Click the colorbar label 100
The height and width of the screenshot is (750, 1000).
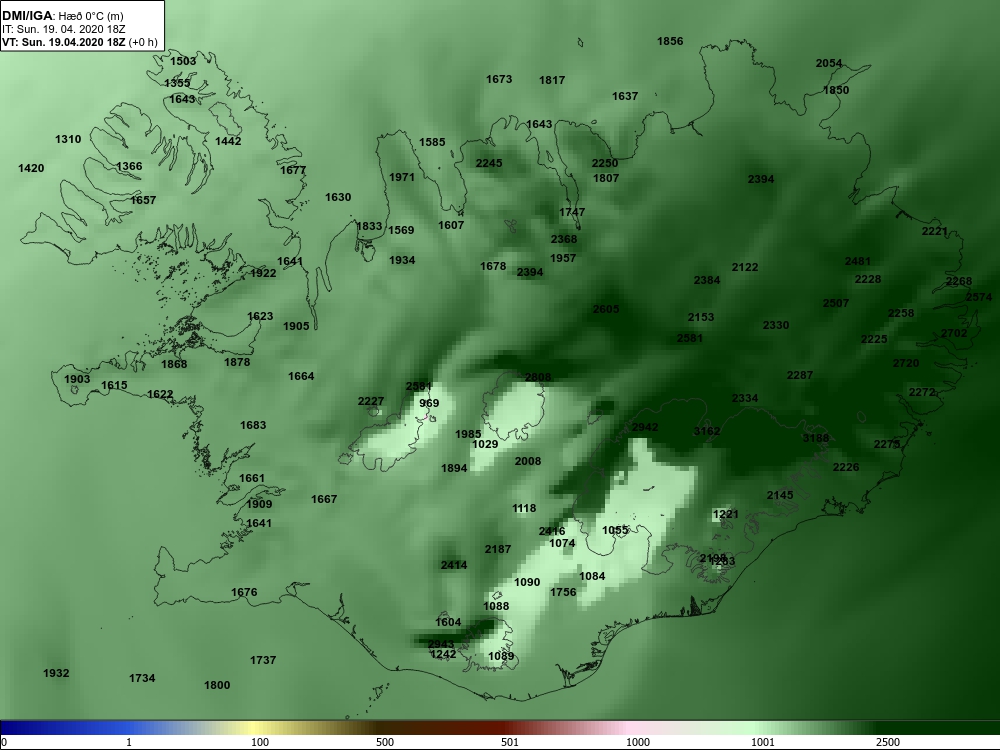[260, 742]
